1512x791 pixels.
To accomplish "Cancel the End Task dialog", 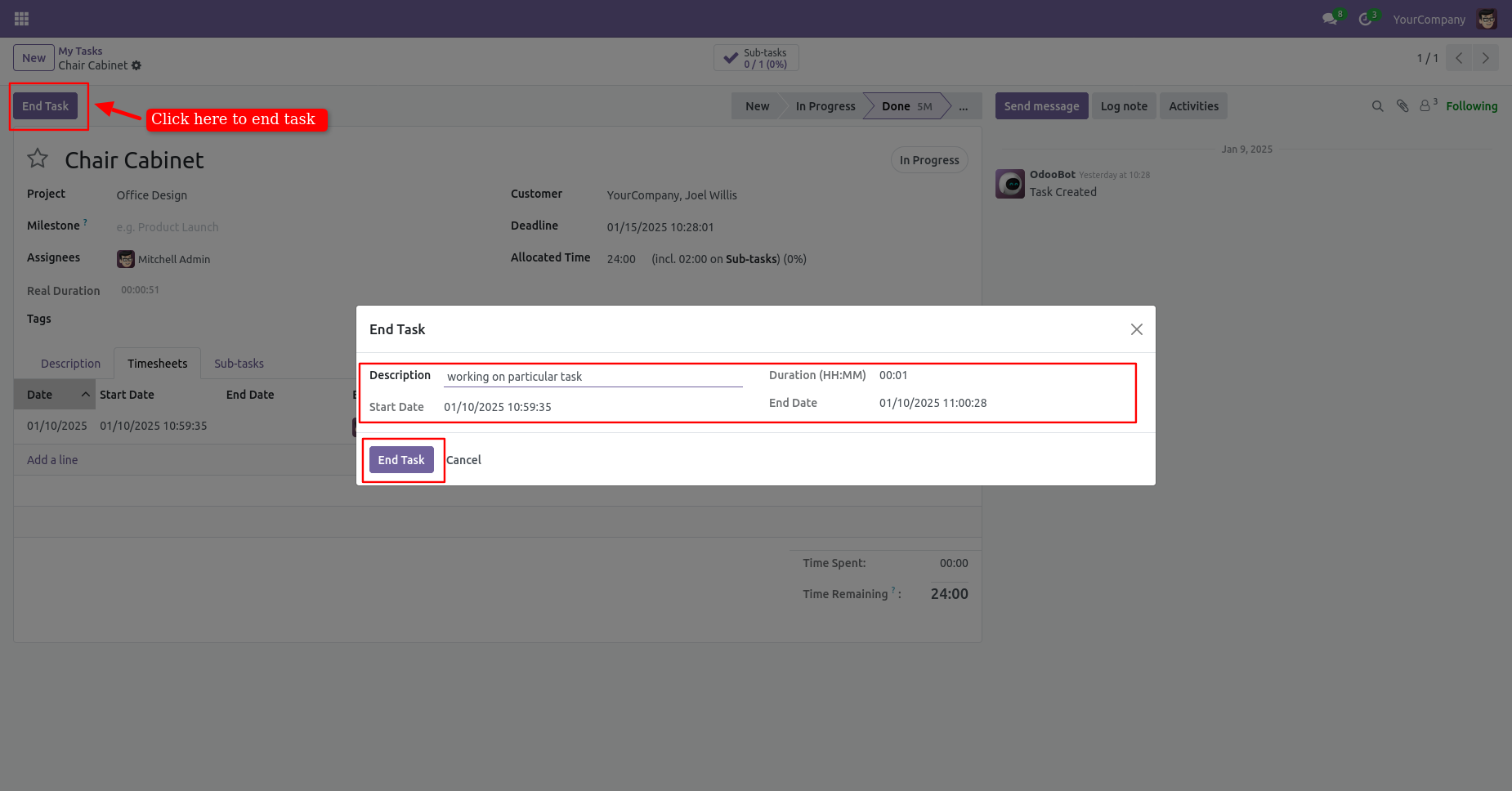I will 463,460.
